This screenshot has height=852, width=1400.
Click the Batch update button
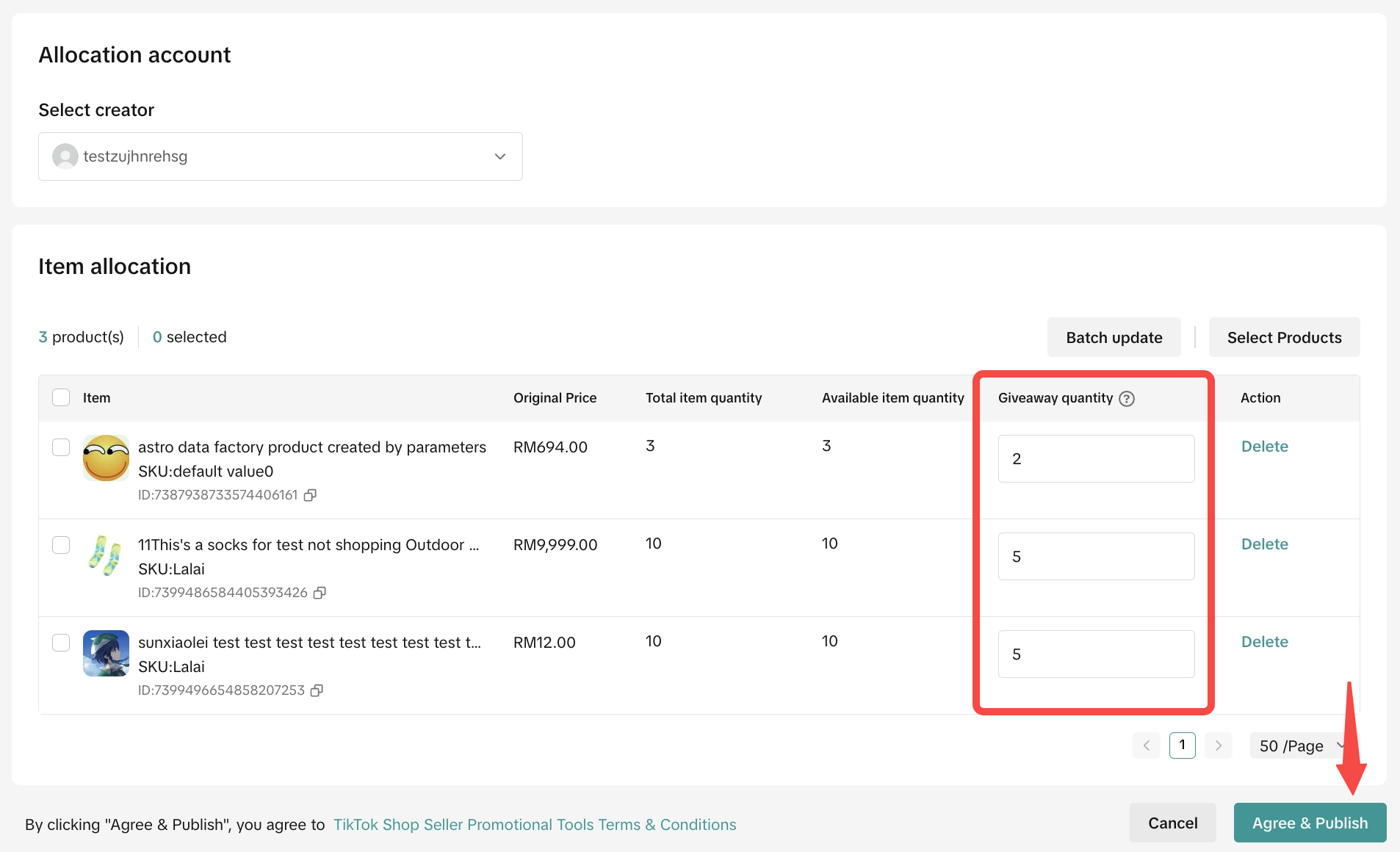pos(1114,337)
